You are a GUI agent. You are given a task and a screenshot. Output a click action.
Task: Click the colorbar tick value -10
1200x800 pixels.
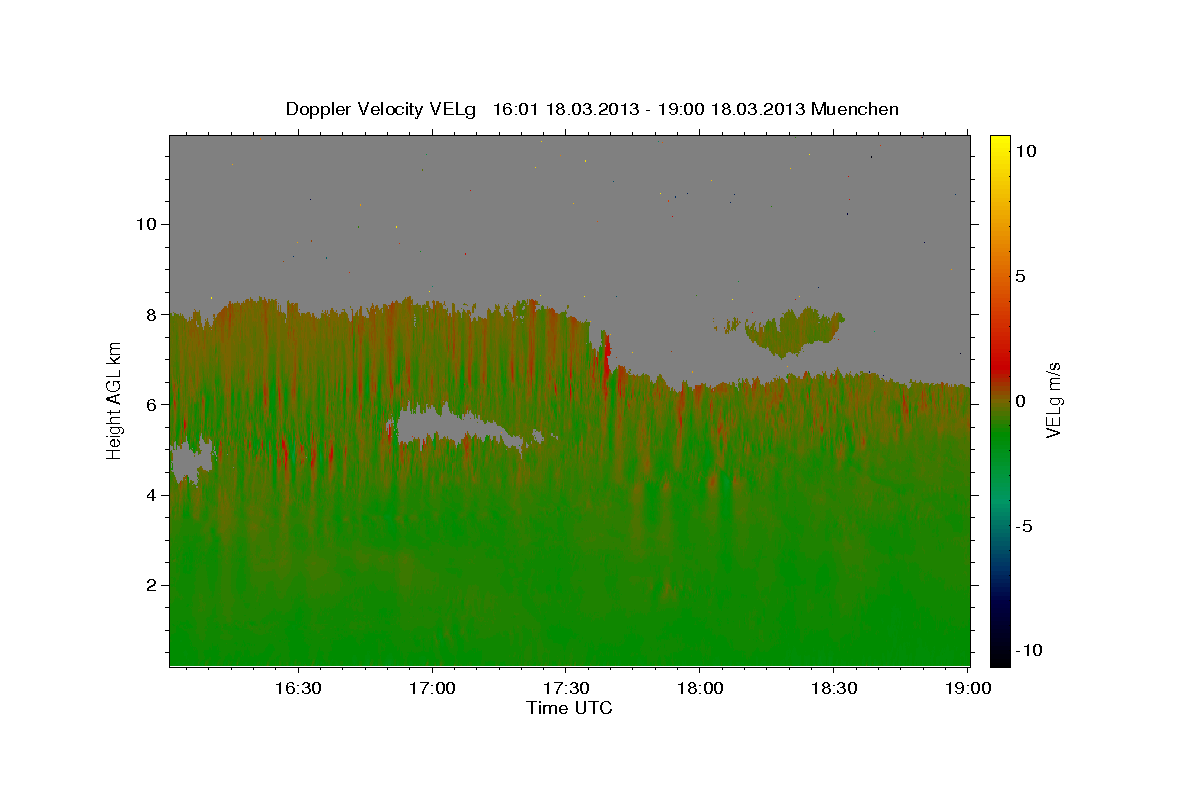(1029, 651)
